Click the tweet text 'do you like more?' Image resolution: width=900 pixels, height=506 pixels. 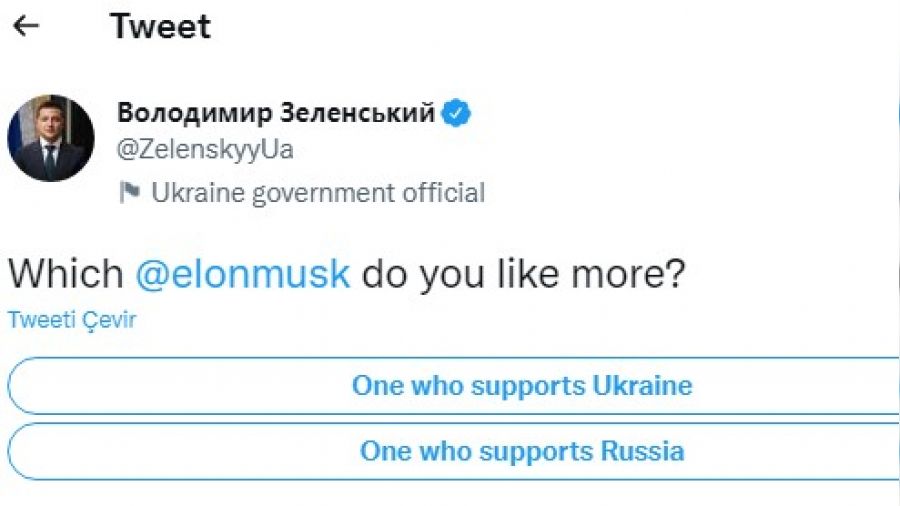pos(523,274)
